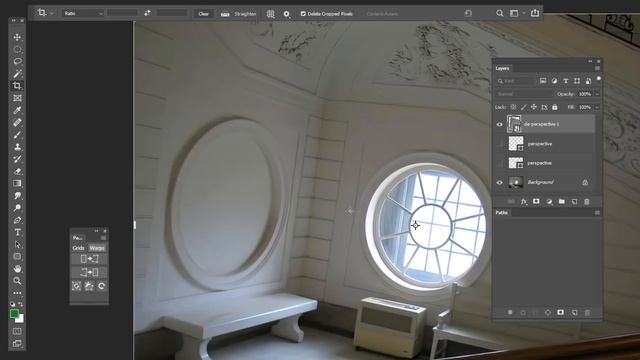Screen dimensions: 640x360
Task: Open the layer filter Kind dropdown
Action: [x=516, y=81]
